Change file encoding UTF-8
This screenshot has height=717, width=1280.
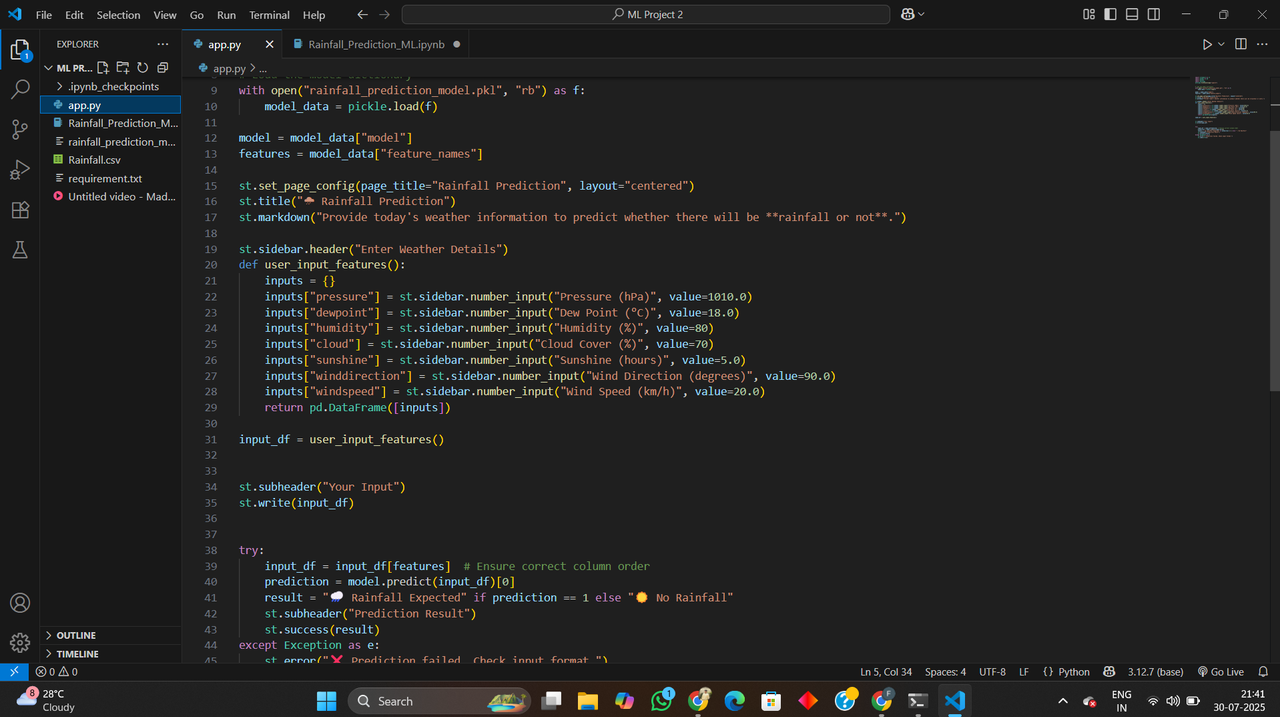click(992, 672)
